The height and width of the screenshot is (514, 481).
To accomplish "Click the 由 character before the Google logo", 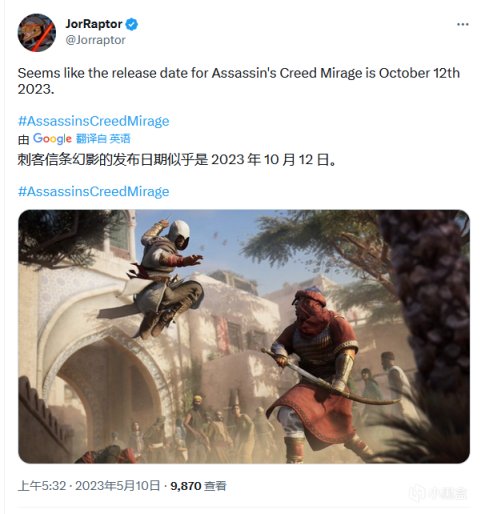I will [x=24, y=139].
